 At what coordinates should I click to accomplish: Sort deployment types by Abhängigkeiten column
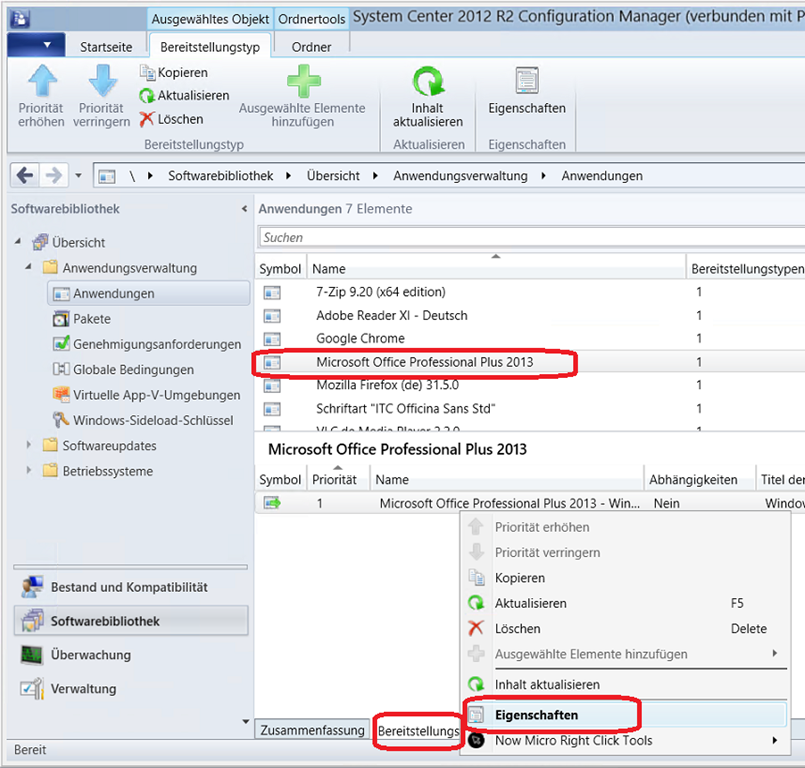pos(699,479)
